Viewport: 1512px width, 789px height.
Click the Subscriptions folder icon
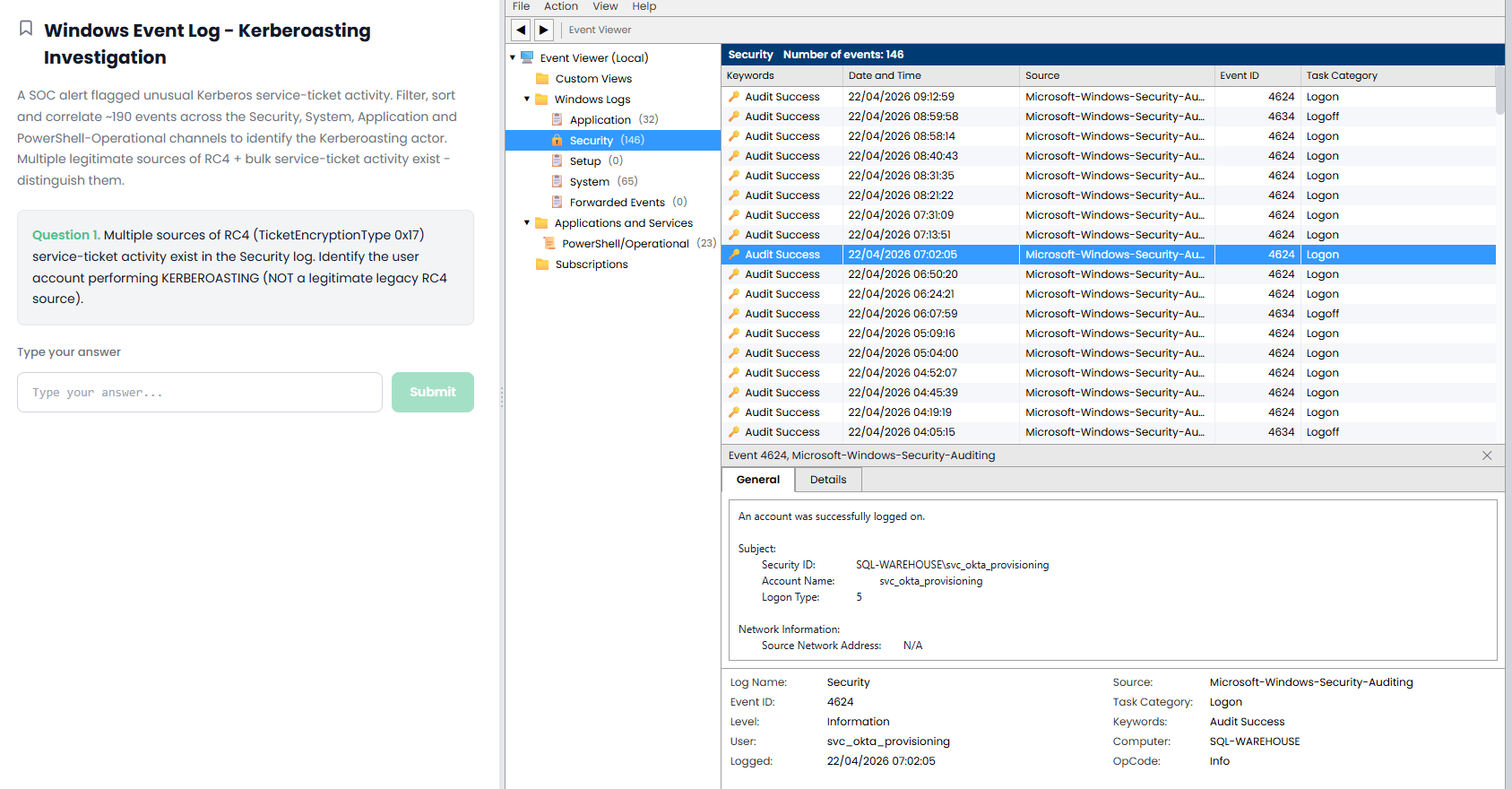point(542,264)
